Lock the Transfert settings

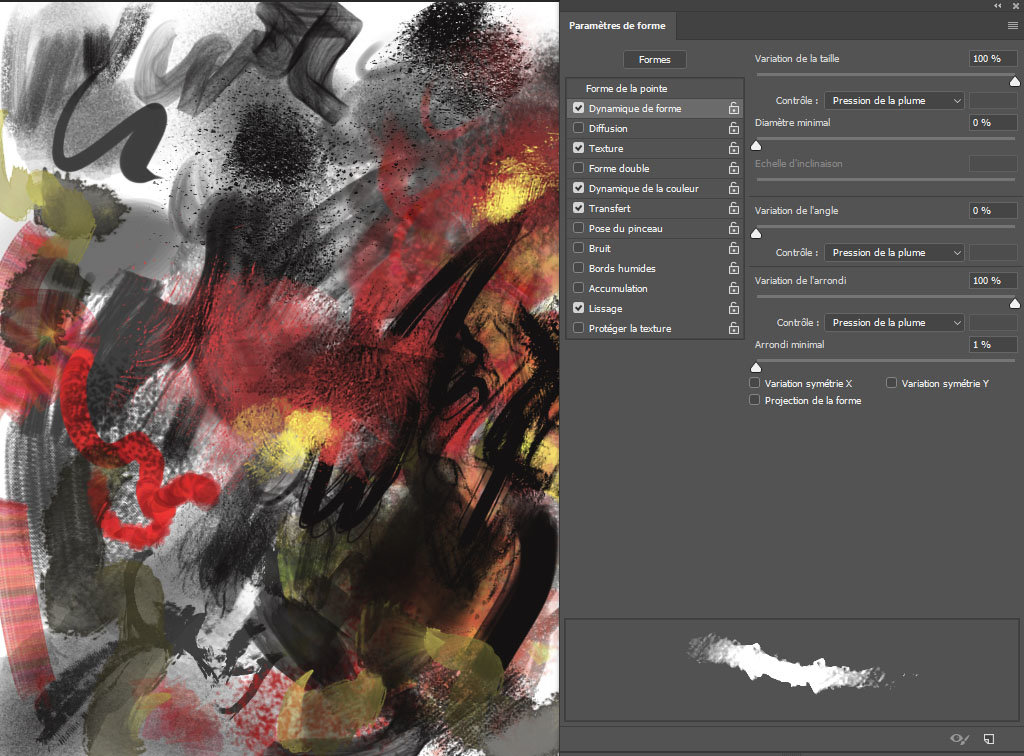(x=734, y=208)
